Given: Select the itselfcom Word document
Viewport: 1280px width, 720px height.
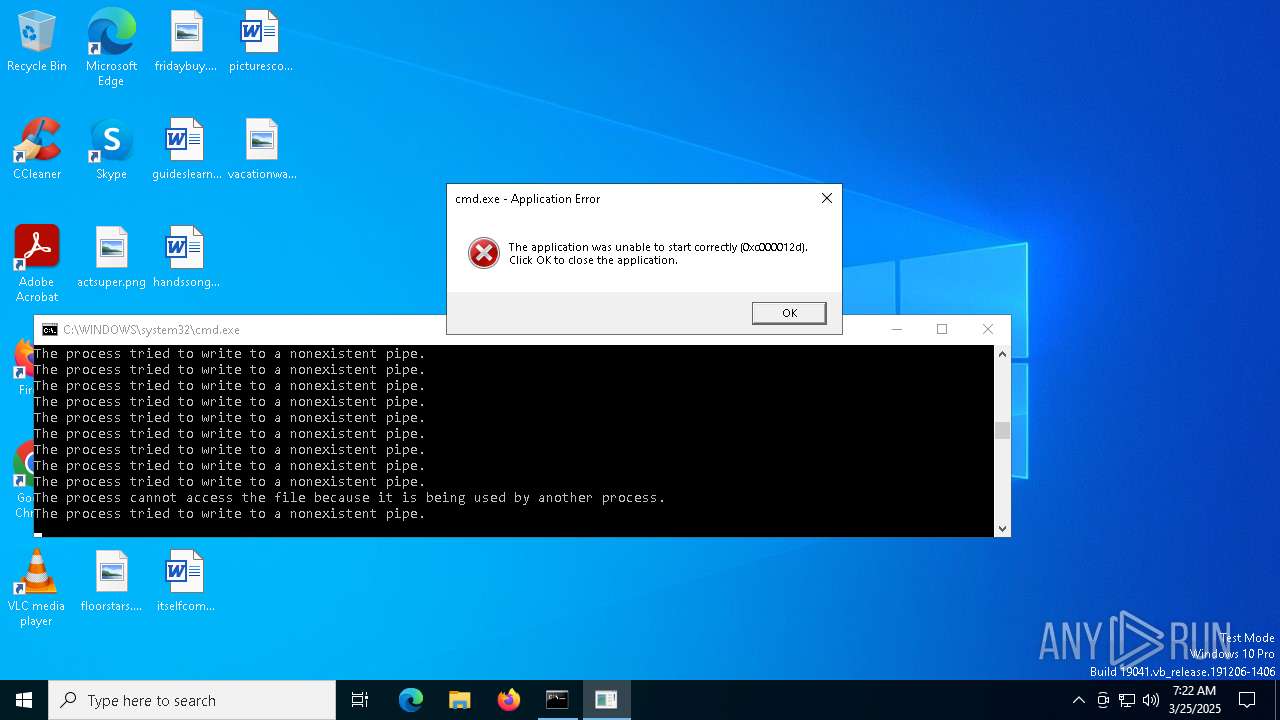Looking at the screenshot, I should (x=186, y=582).
